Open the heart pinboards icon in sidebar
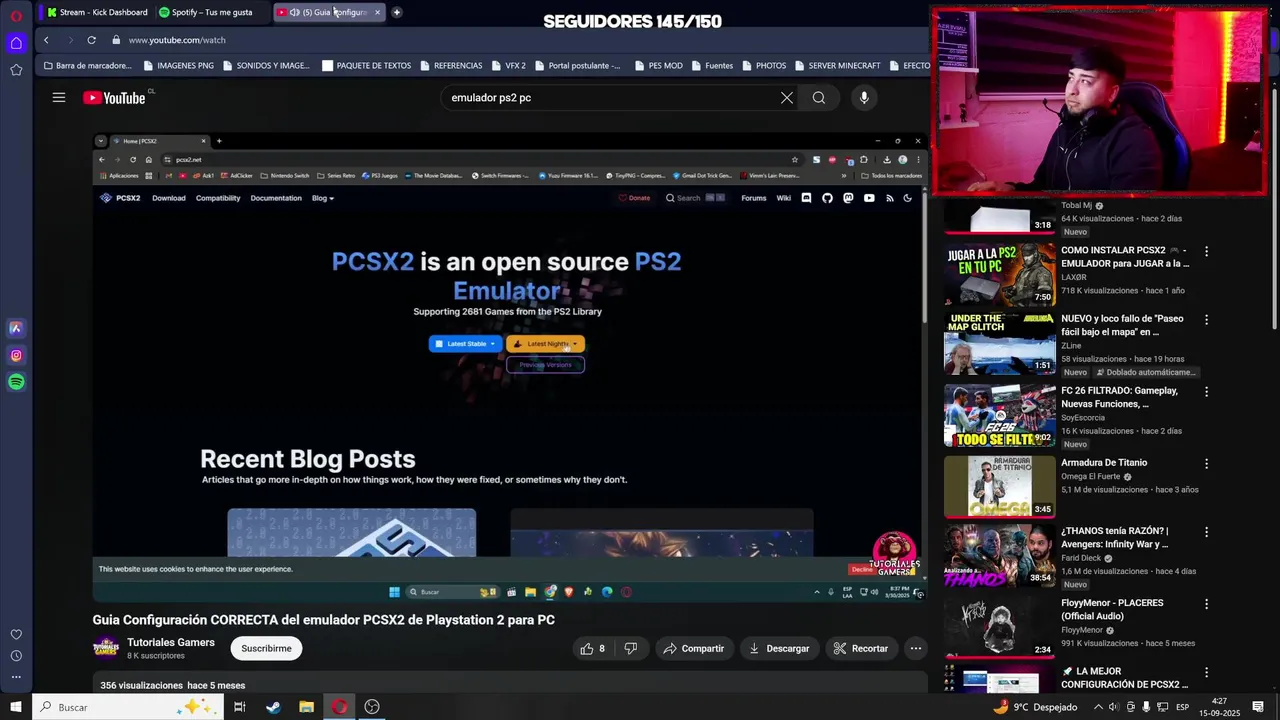Image resolution: width=1280 pixels, height=720 pixels. click(x=16, y=634)
